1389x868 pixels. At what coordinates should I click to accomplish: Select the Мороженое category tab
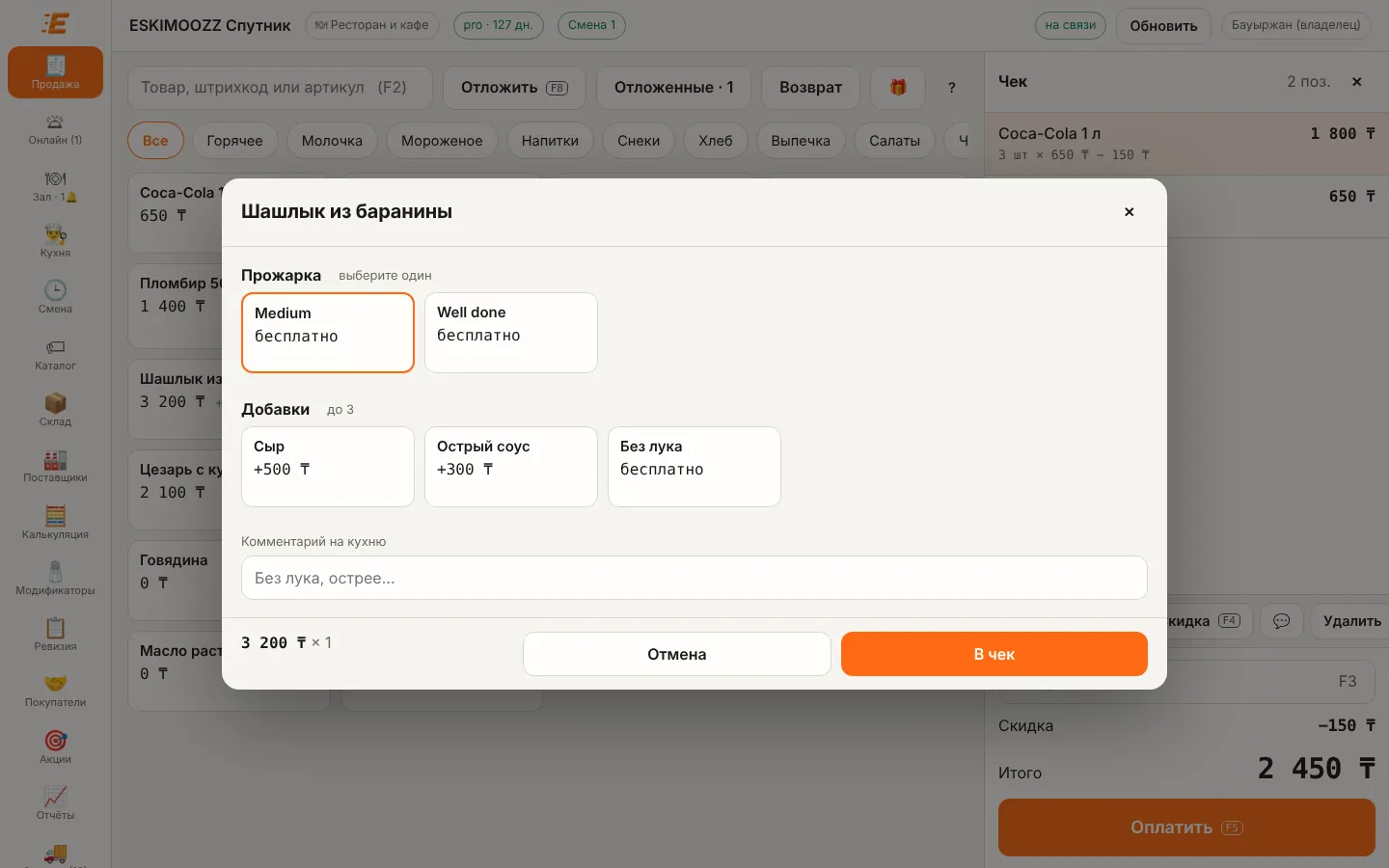(442, 141)
